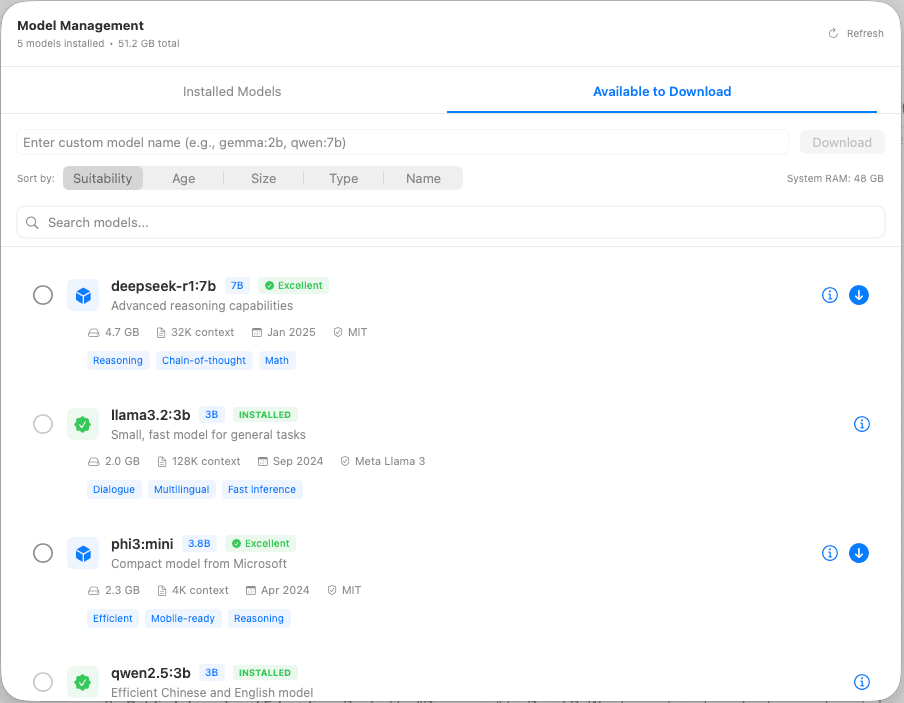Click the Excellent badge on phi3:mini

pyautogui.click(x=261, y=543)
